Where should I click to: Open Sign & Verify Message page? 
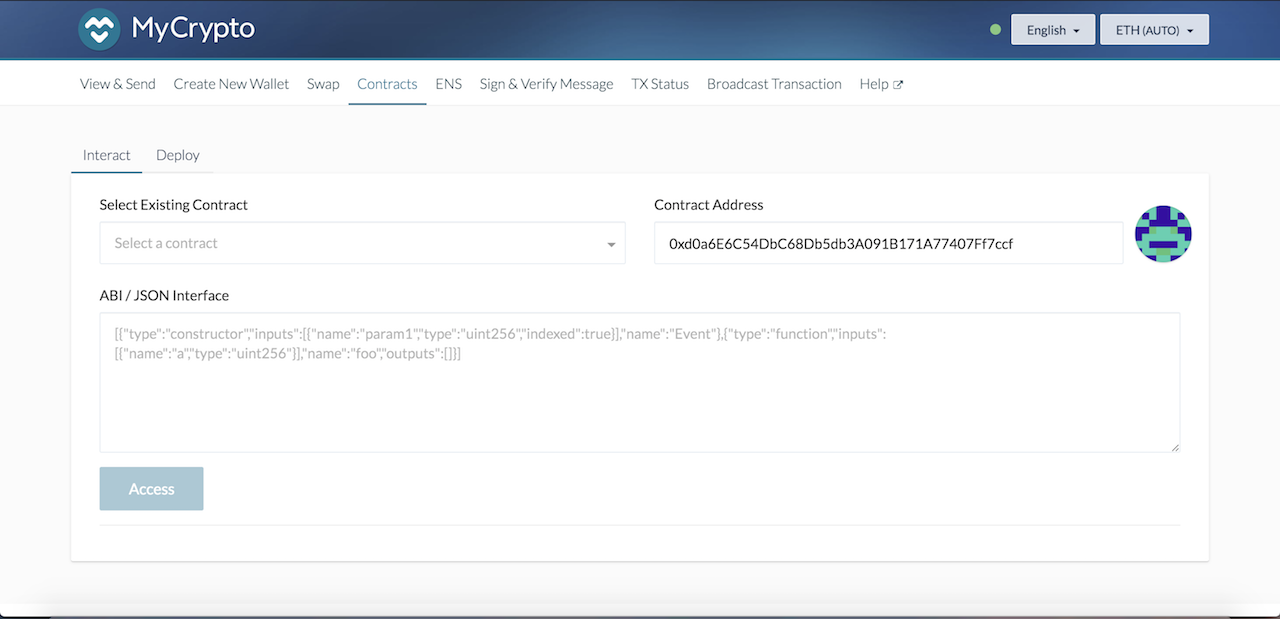[546, 84]
